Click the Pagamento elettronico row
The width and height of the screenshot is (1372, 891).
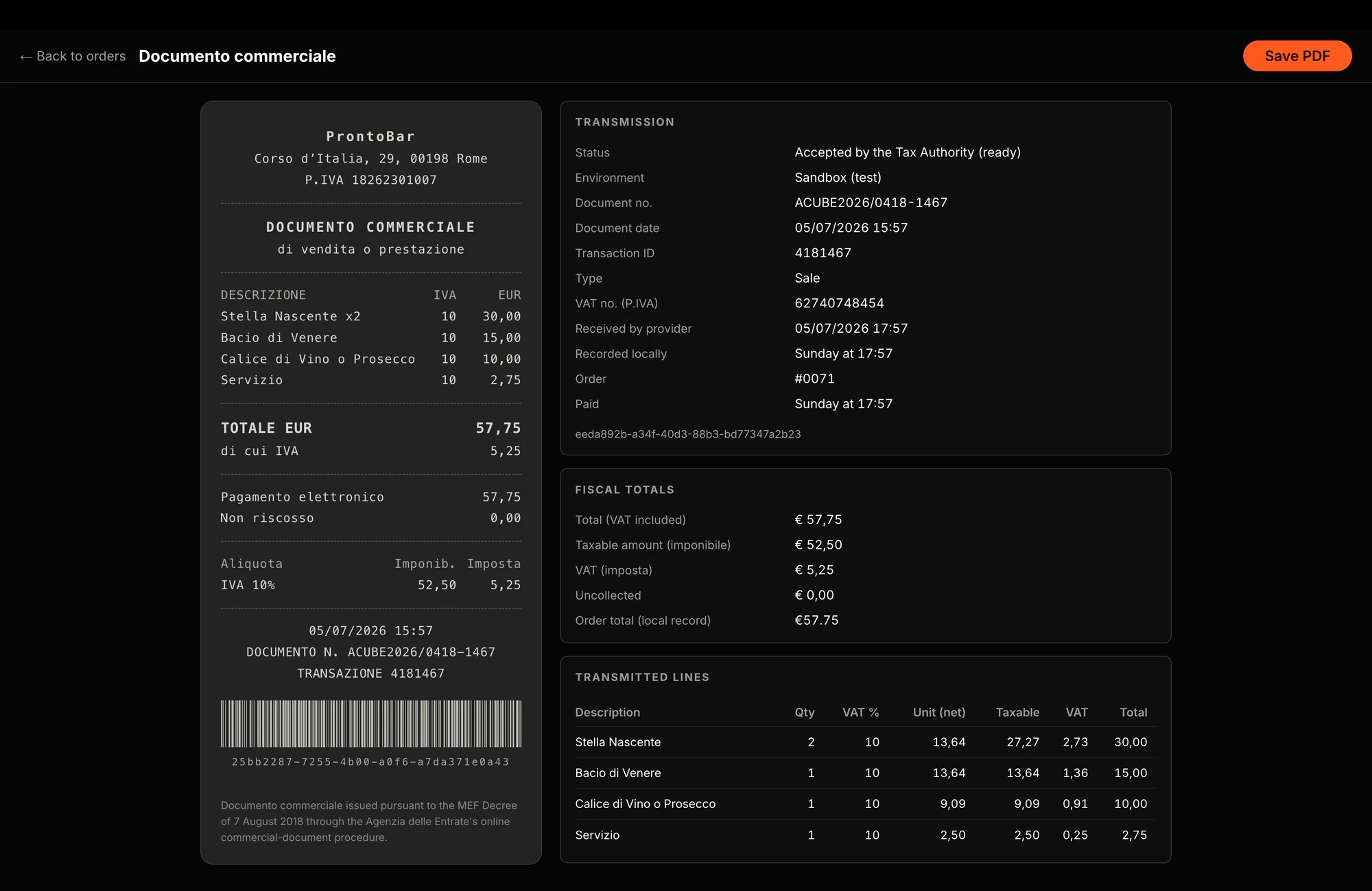coord(370,497)
